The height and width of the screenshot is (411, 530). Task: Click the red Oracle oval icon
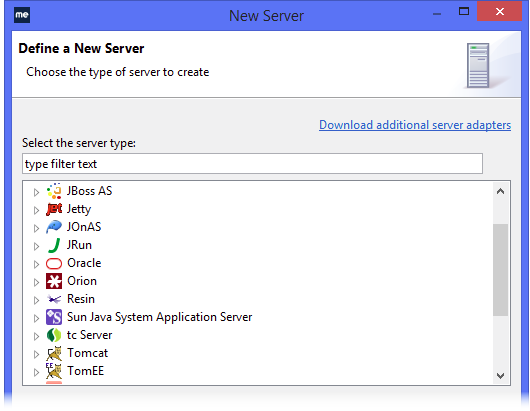[x=54, y=263]
